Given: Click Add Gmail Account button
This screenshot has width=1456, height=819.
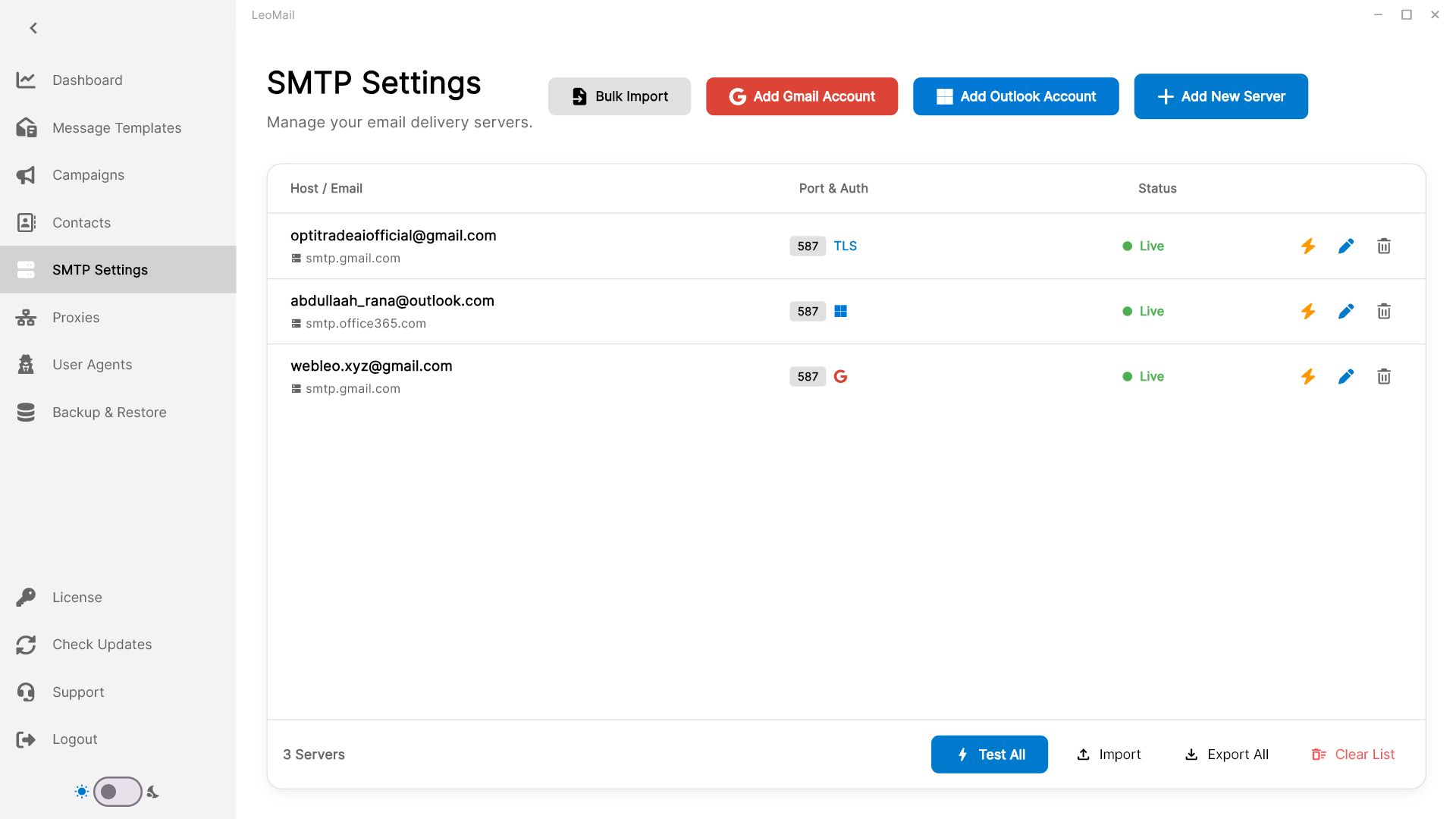Looking at the screenshot, I should tap(802, 96).
